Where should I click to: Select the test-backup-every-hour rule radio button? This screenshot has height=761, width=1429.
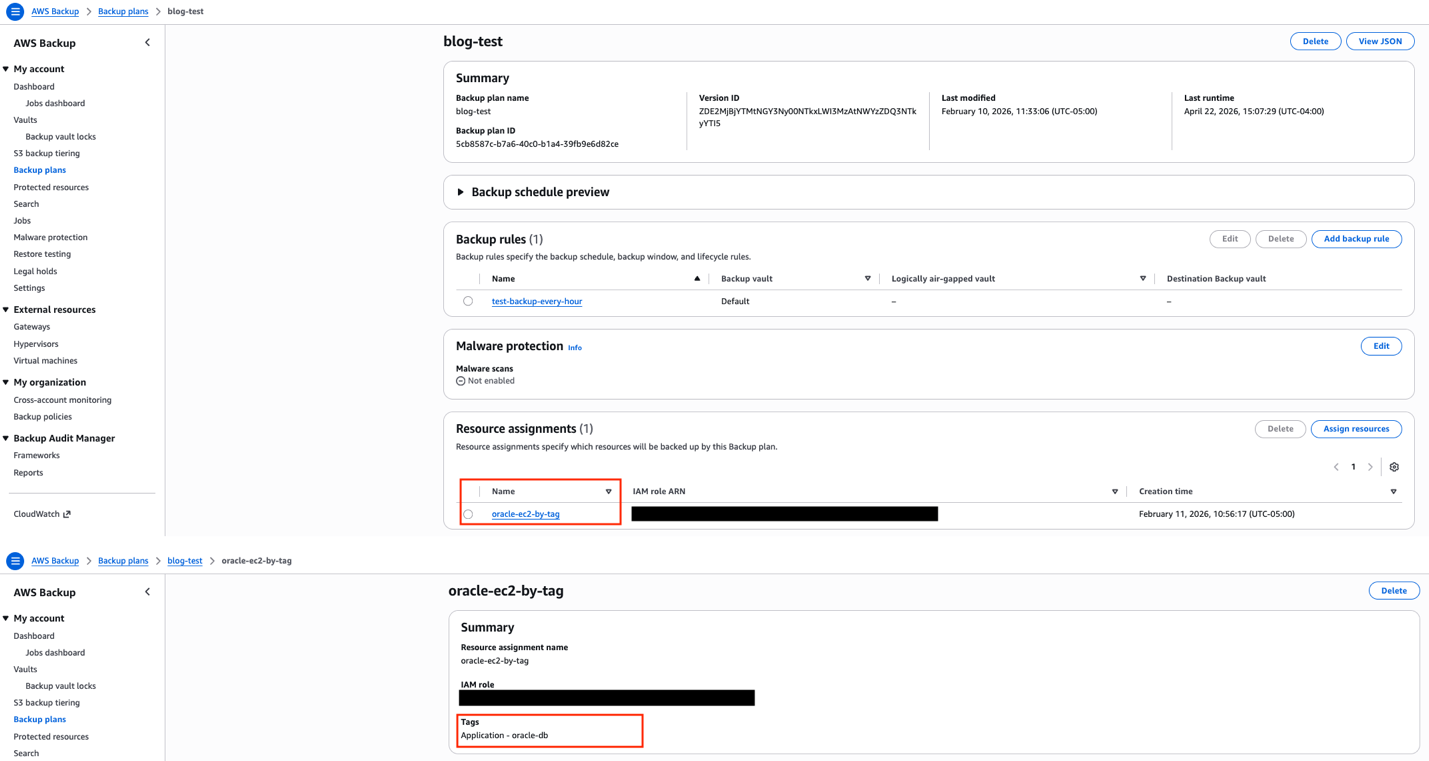(468, 301)
